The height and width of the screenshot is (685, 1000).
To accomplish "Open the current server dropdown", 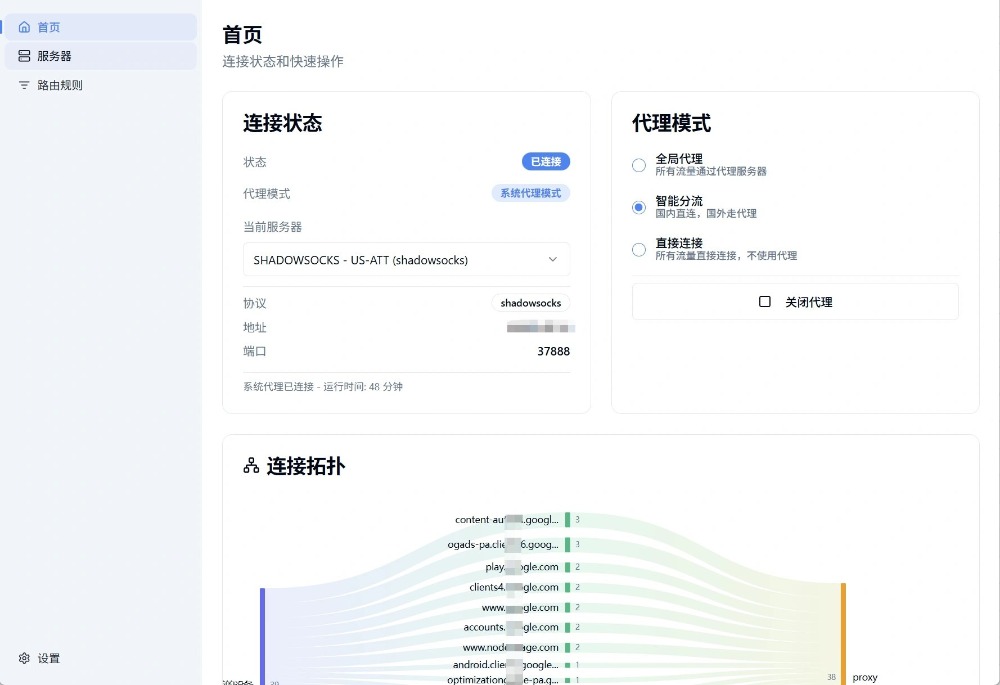I will (x=406, y=259).
